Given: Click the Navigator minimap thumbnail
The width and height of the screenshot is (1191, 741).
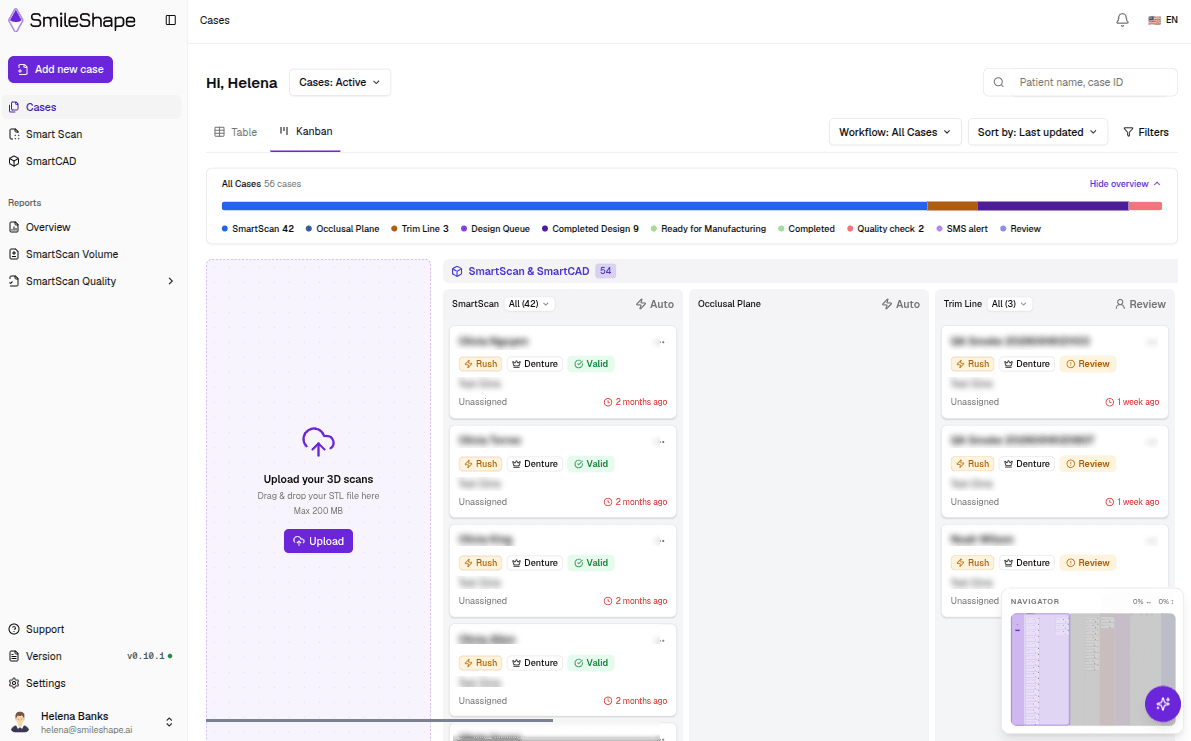Looking at the screenshot, I should click(1093, 669).
